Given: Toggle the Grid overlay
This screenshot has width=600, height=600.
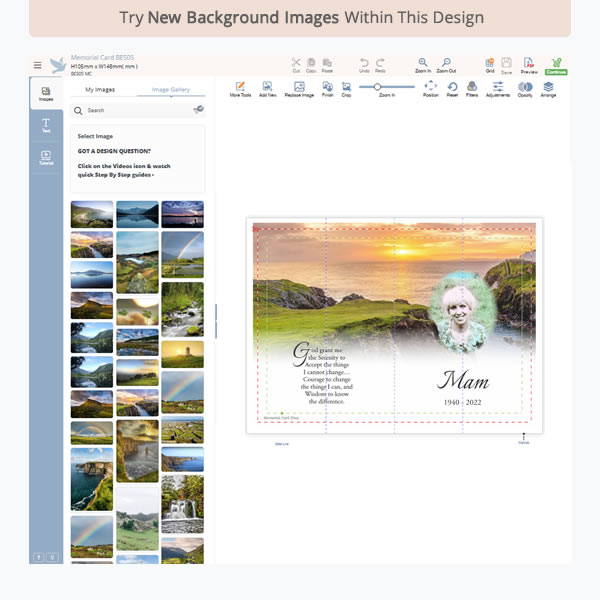Looking at the screenshot, I should (x=490, y=63).
